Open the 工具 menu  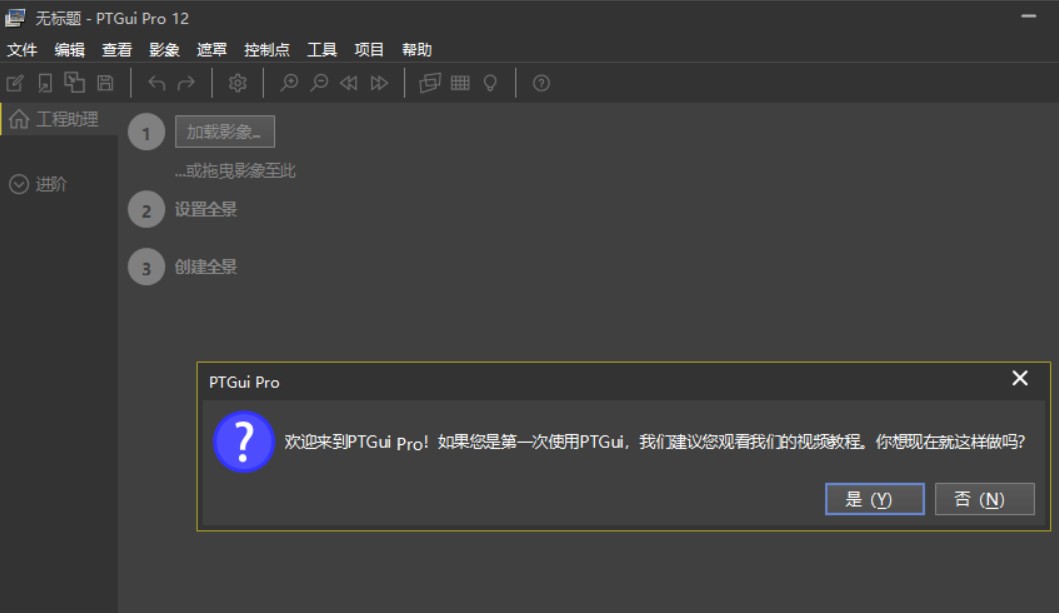click(x=321, y=50)
